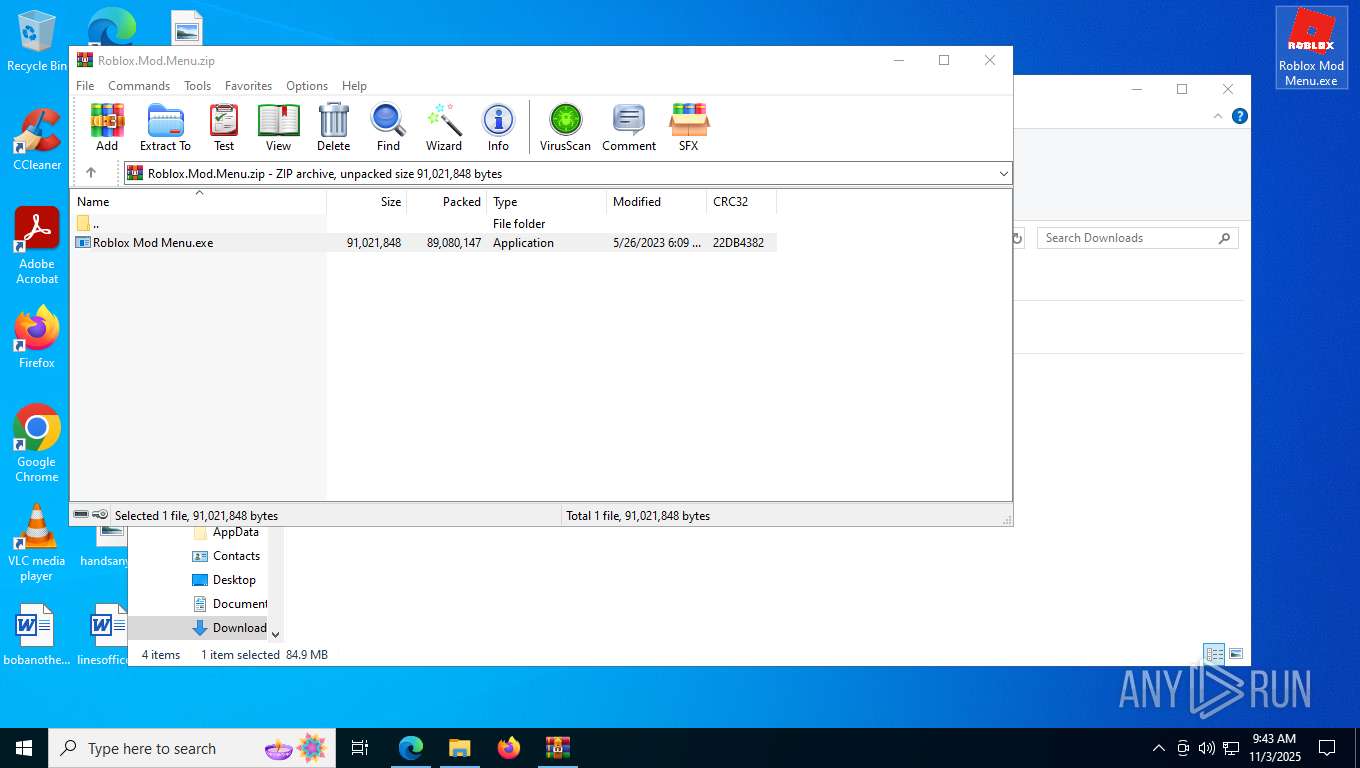
Task: Open Google Chrome desktop shortcut
Action: pyautogui.click(x=37, y=444)
